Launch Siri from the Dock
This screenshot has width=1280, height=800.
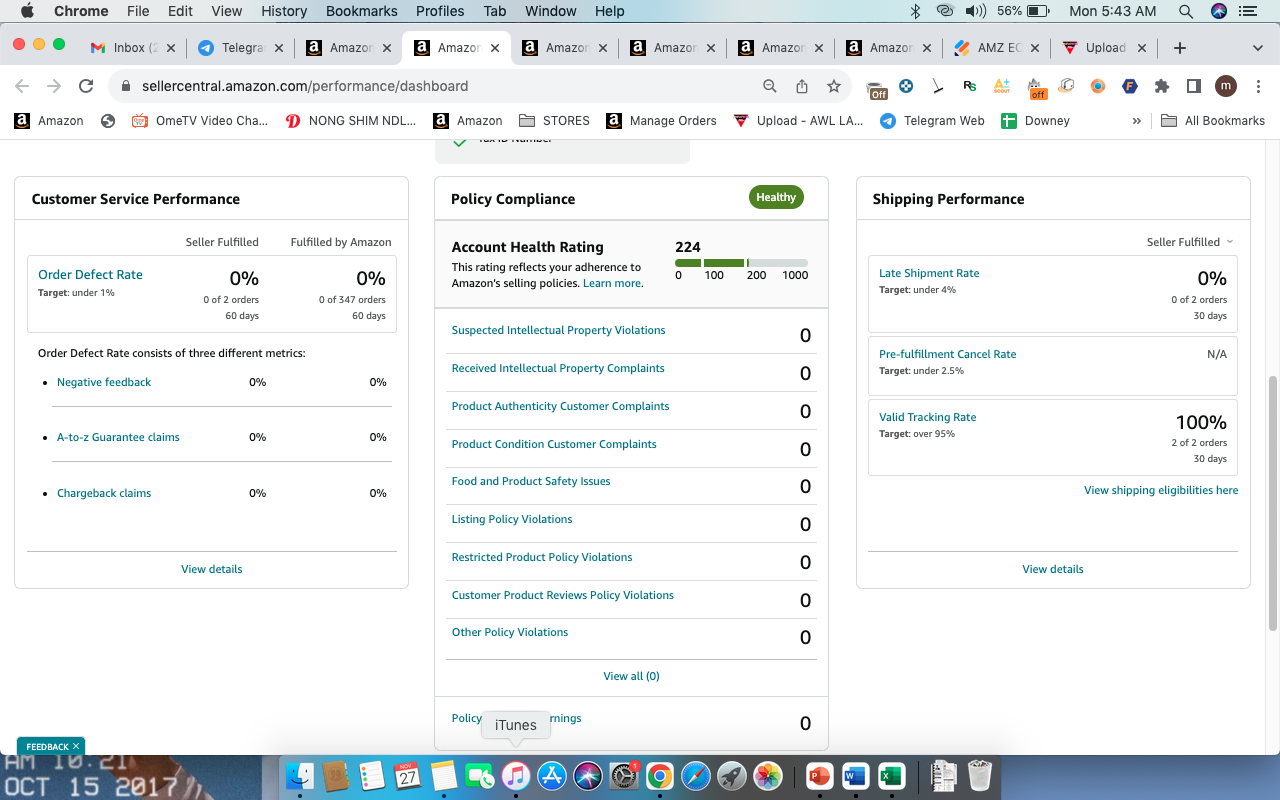tap(588, 776)
